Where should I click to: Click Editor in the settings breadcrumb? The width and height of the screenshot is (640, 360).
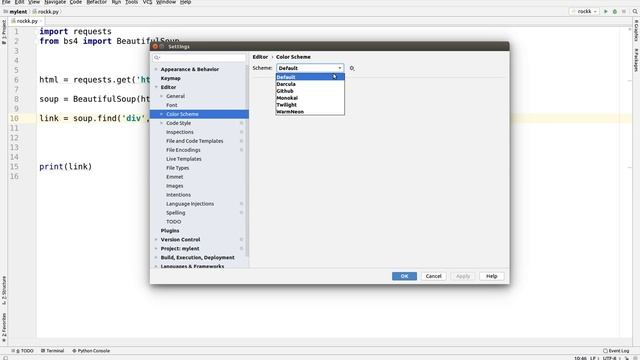(260, 57)
